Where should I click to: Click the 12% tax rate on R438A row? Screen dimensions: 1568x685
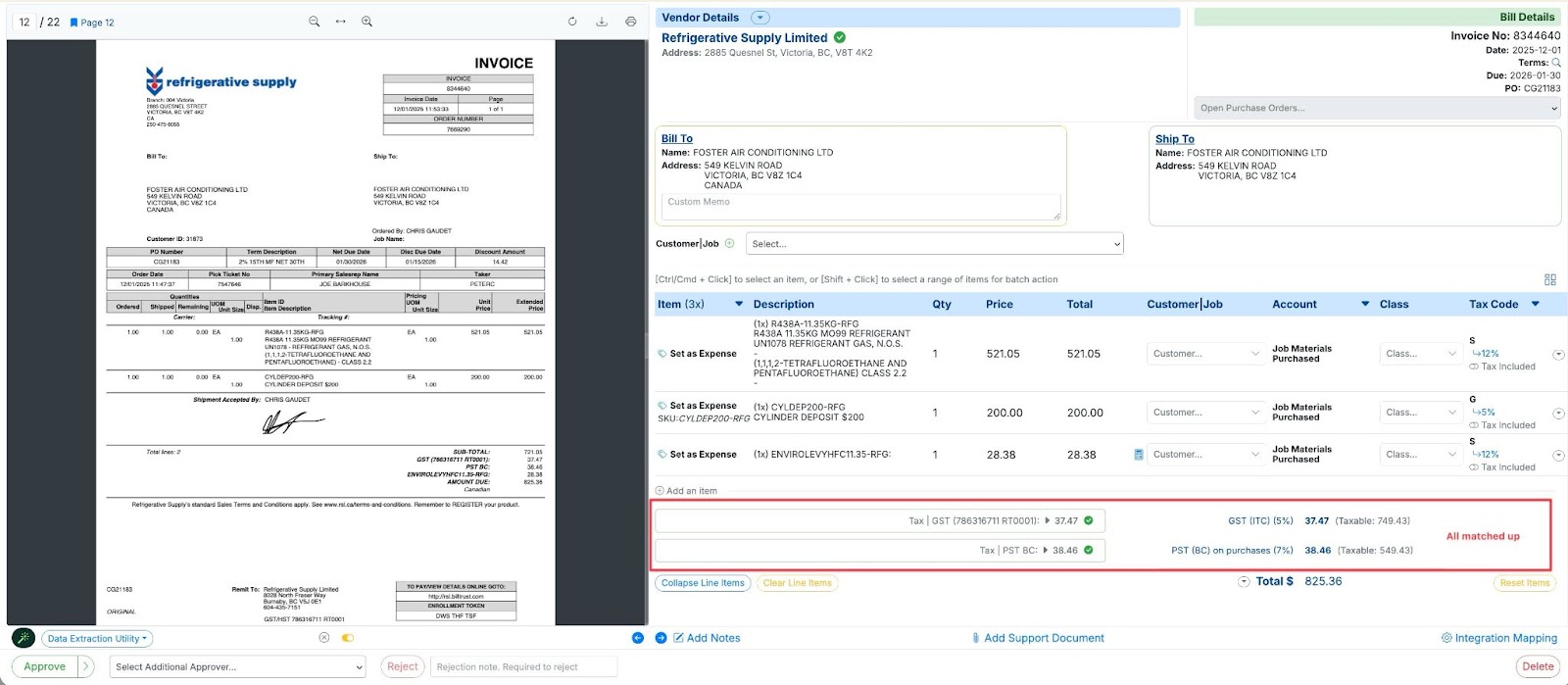coord(1486,354)
